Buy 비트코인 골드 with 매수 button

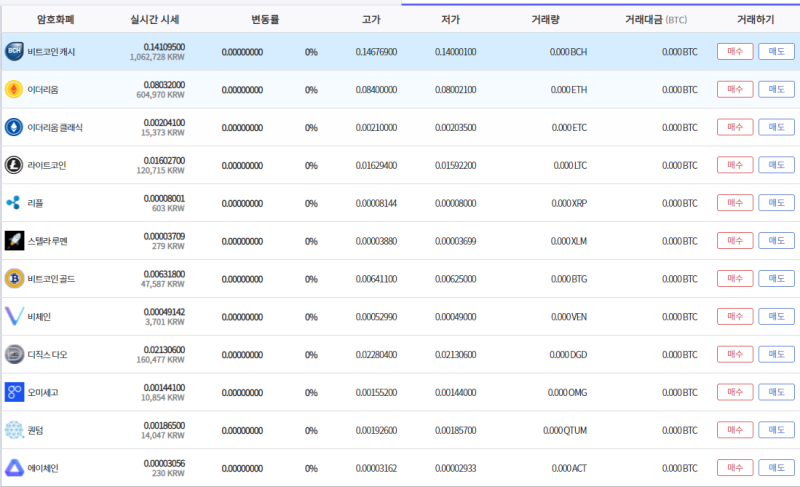(x=735, y=278)
